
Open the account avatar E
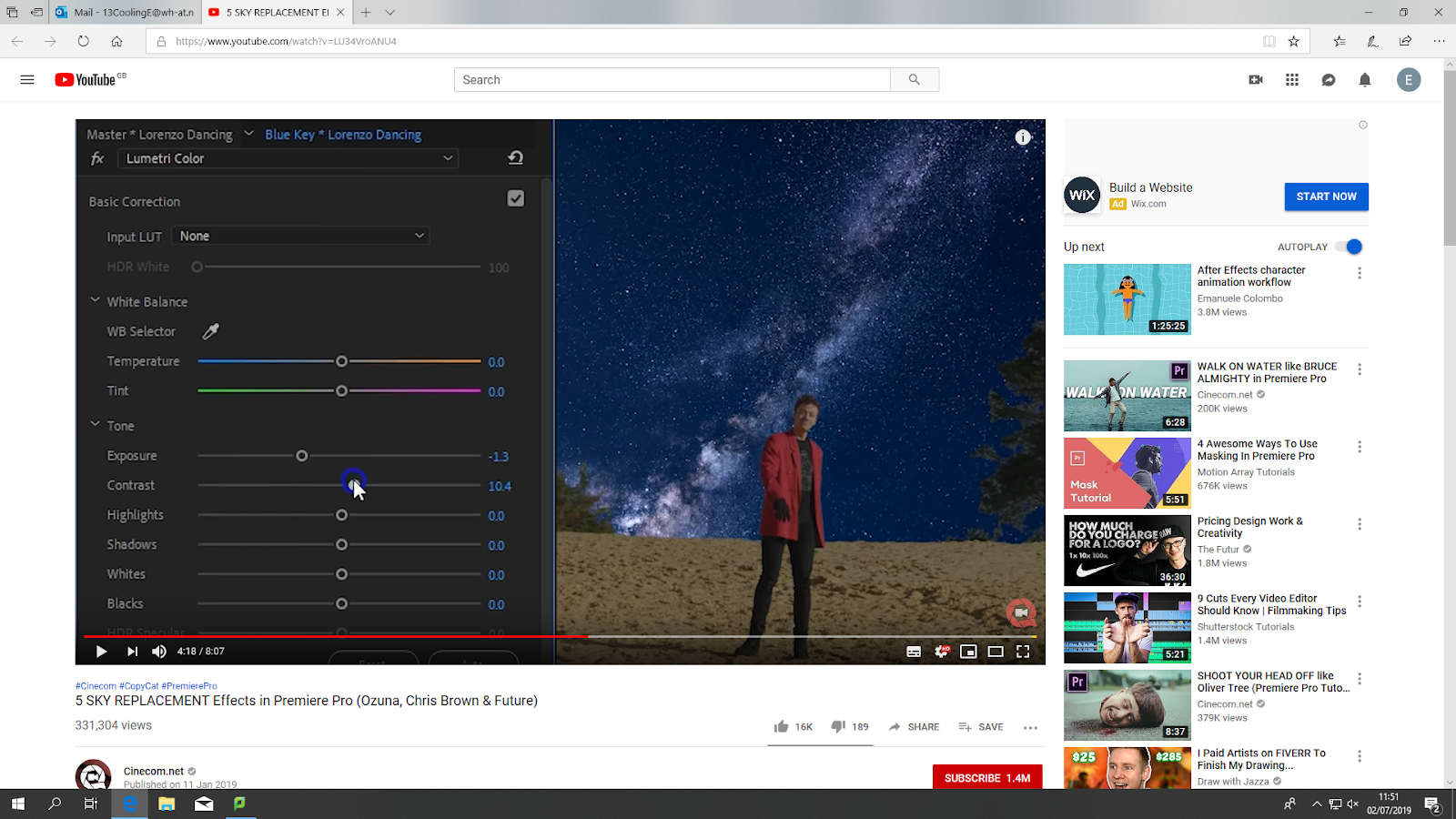(x=1409, y=80)
